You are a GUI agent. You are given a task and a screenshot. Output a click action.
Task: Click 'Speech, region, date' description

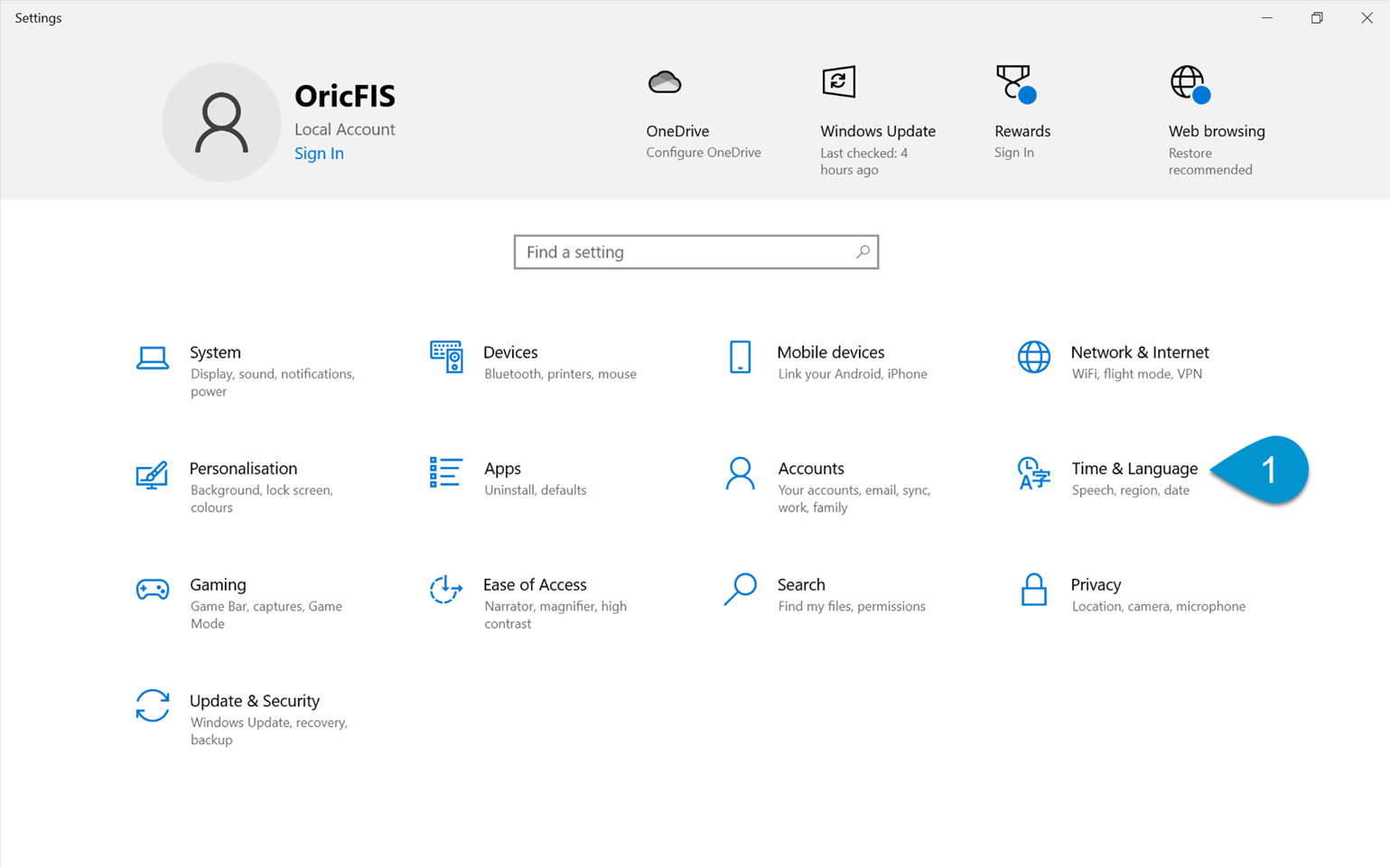tap(1131, 490)
